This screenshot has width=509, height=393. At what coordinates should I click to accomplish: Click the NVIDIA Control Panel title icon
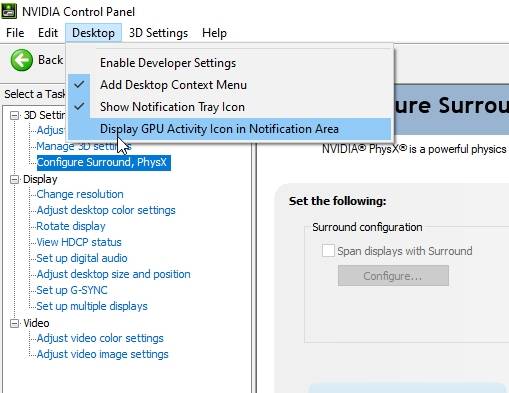(9, 10)
